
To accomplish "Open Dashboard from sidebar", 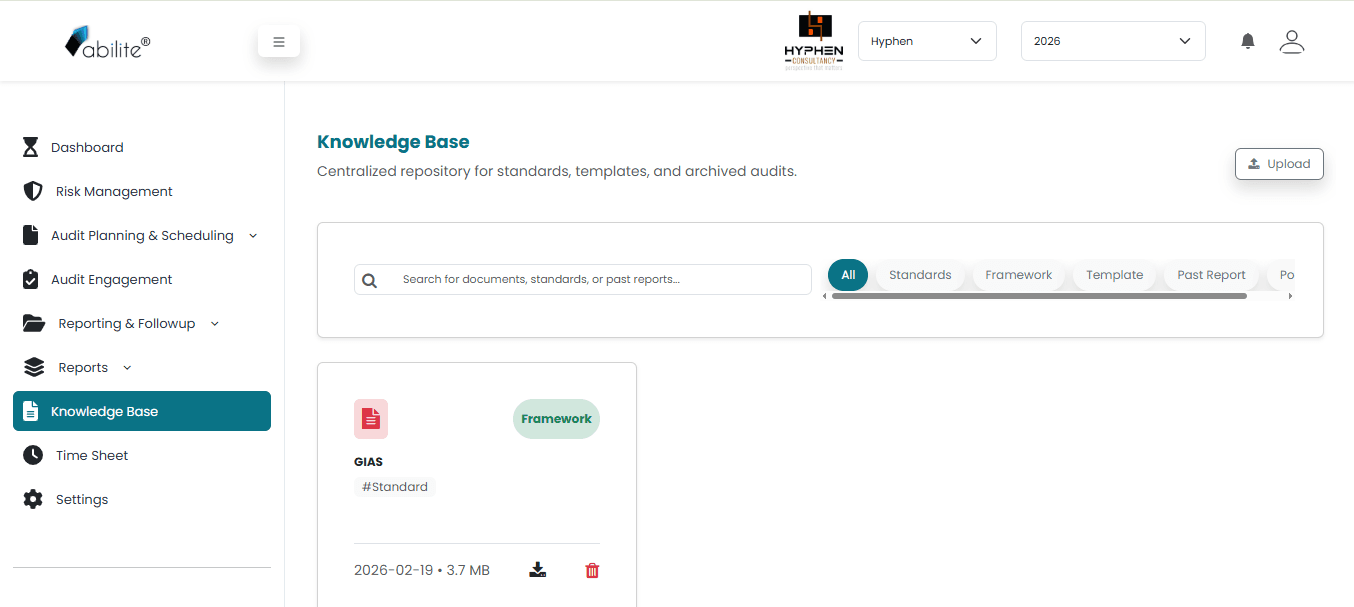I will coord(142,147).
